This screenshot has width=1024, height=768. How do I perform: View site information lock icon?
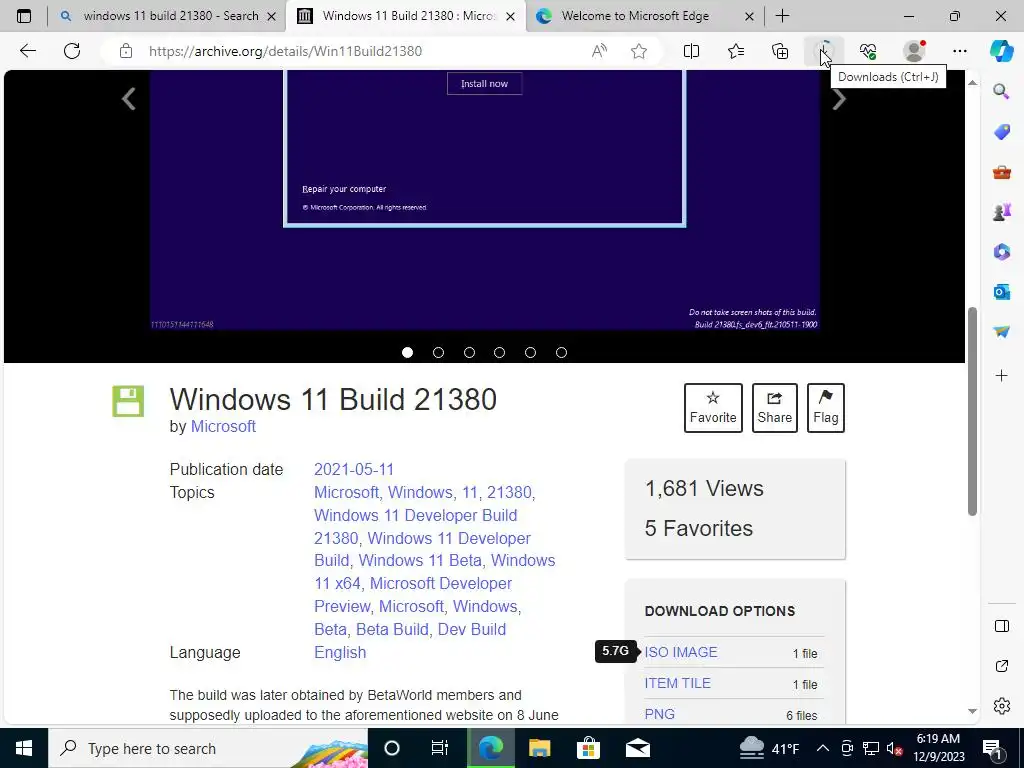point(126,51)
